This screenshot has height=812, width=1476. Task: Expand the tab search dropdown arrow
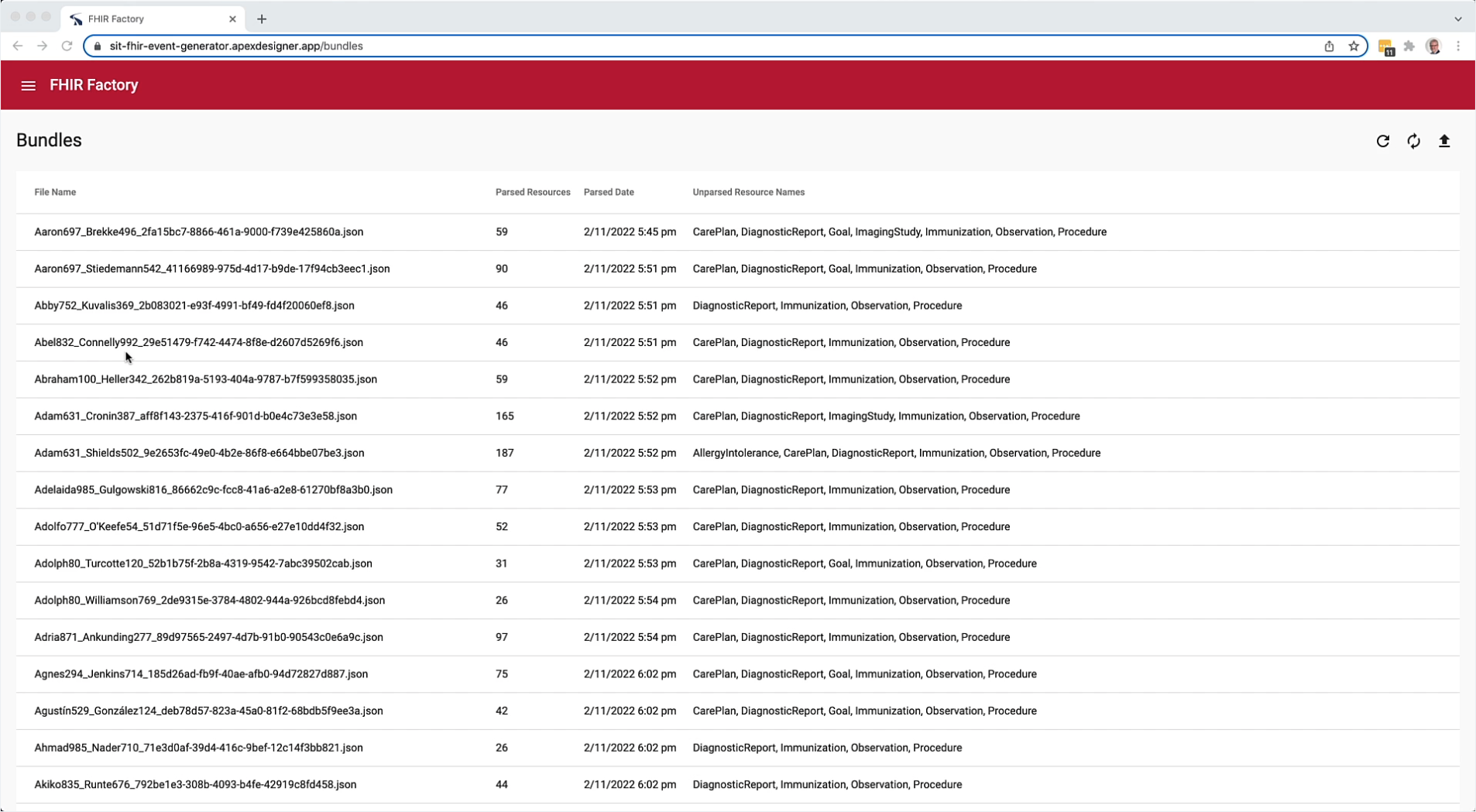(x=1458, y=19)
